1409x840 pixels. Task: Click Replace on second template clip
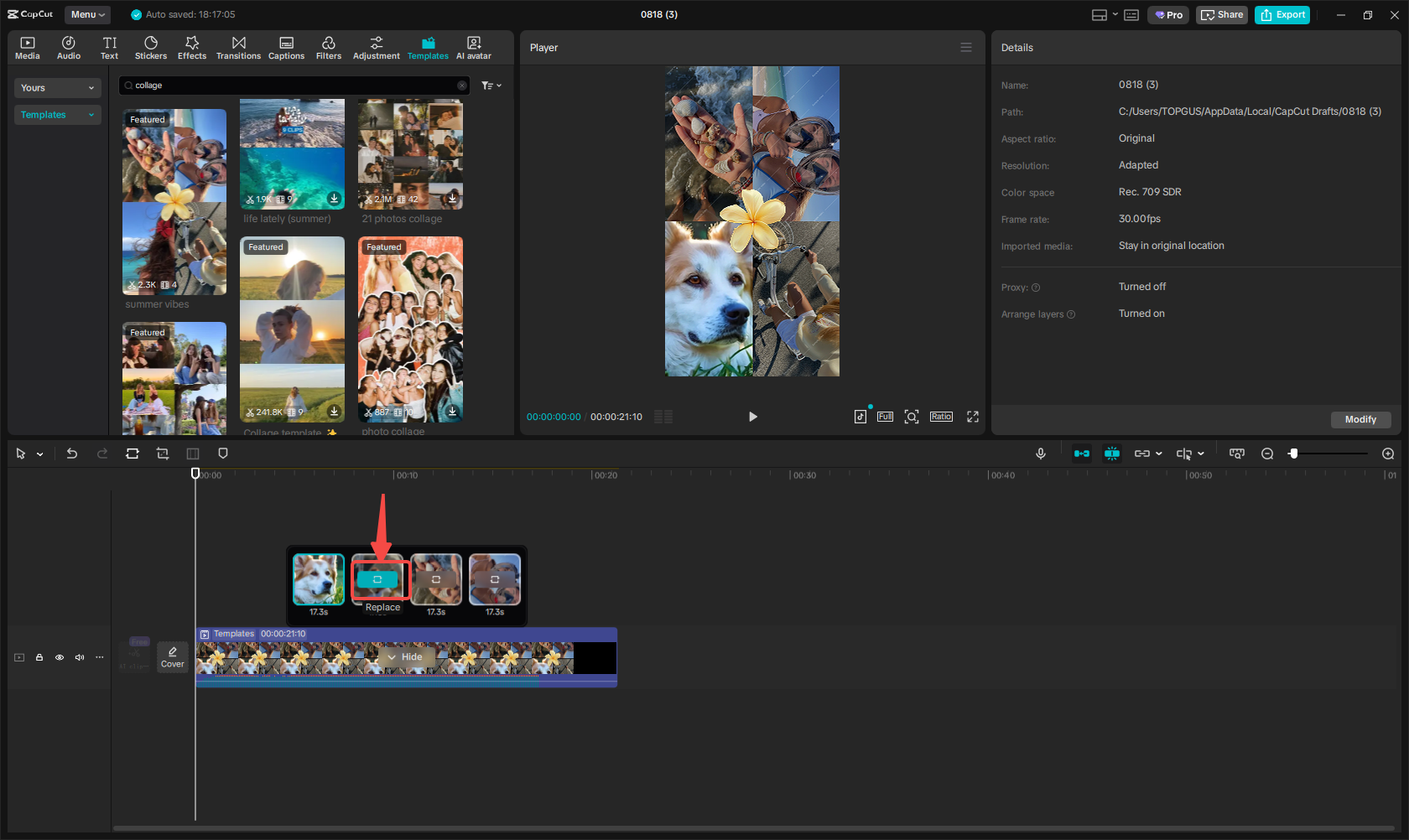pos(377,579)
